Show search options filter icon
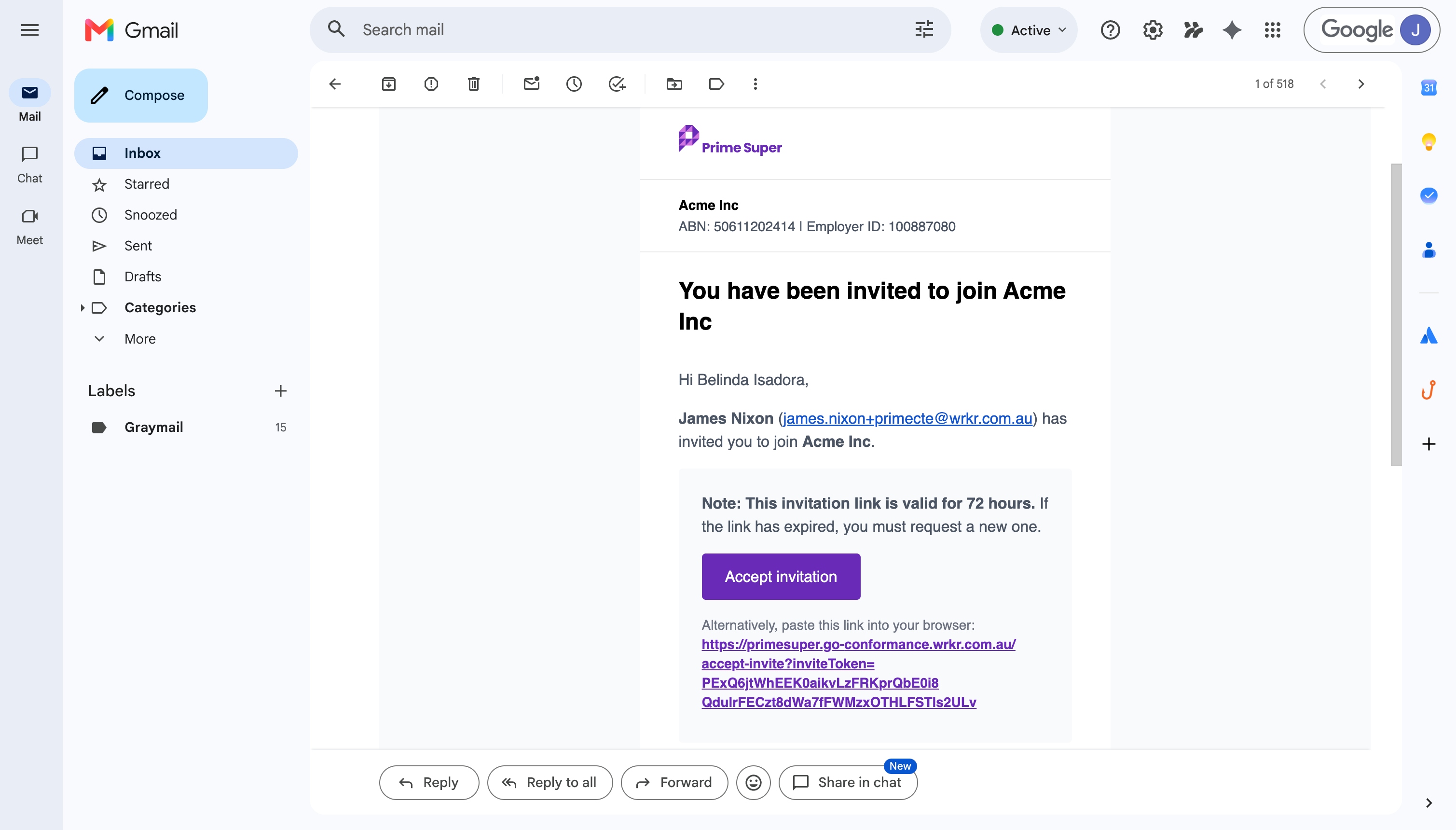Viewport: 1456px width, 830px height. [924, 29]
